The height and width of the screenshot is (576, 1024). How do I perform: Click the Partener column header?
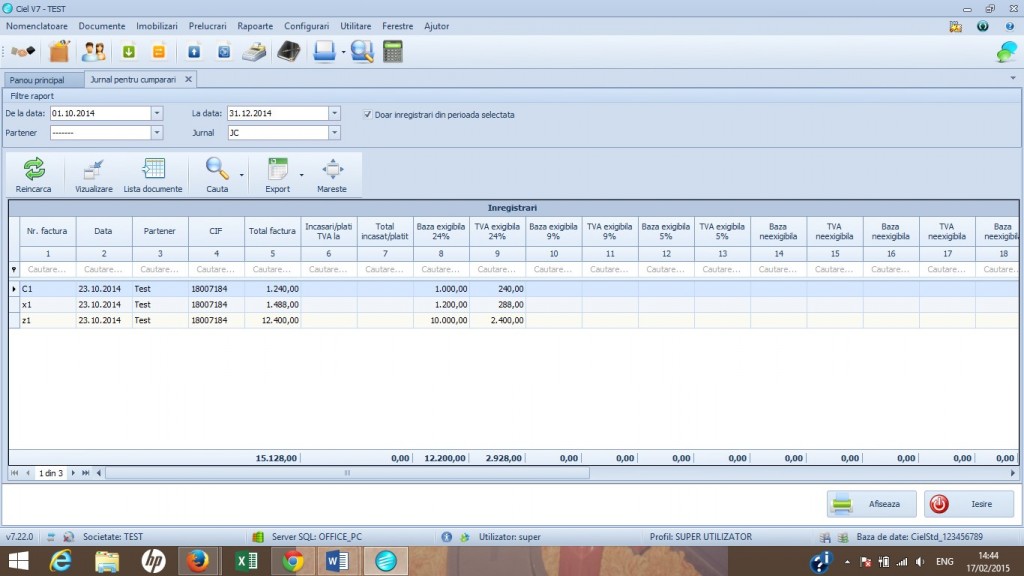[x=159, y=231]
